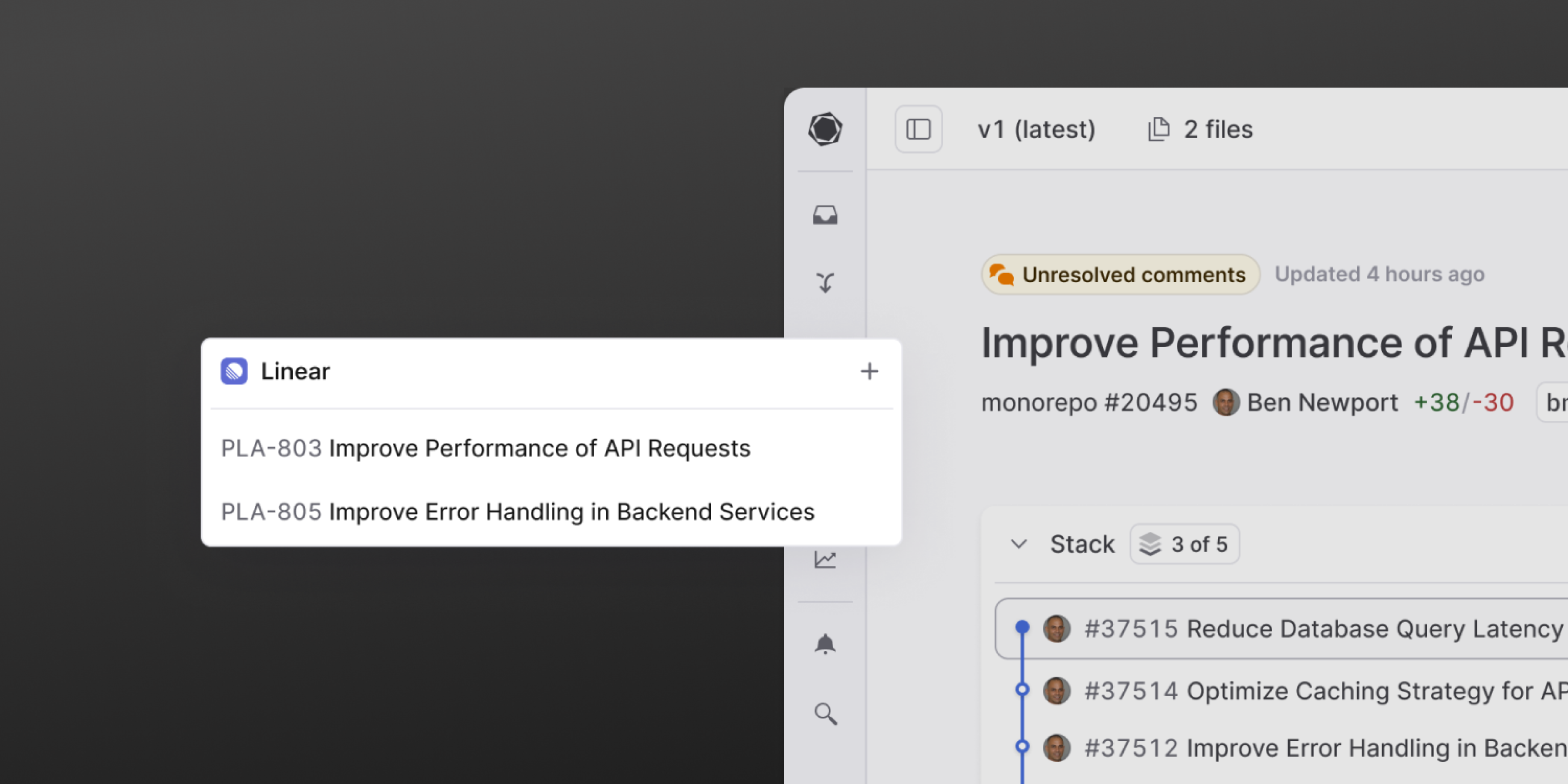The height and width of the screenshot is (784, 1568).
Task: Open the 2 files dropdown
Action: 1200,129
